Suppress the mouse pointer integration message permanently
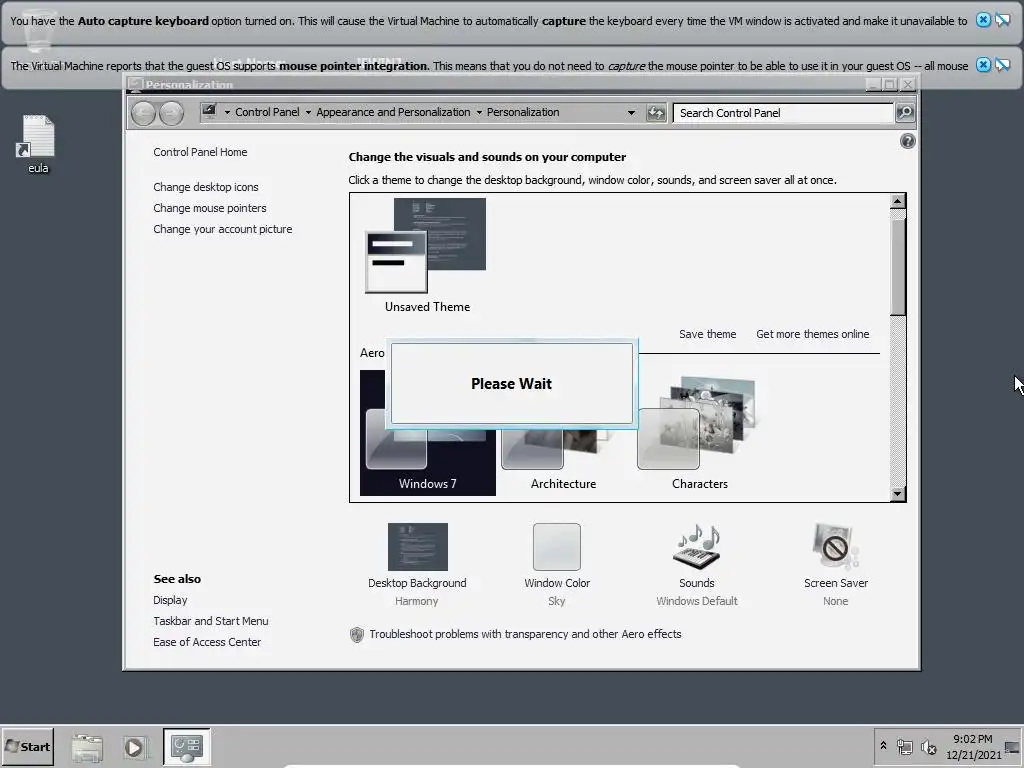The height and width of the screenshot is (768, 1024). [1002, 65]
